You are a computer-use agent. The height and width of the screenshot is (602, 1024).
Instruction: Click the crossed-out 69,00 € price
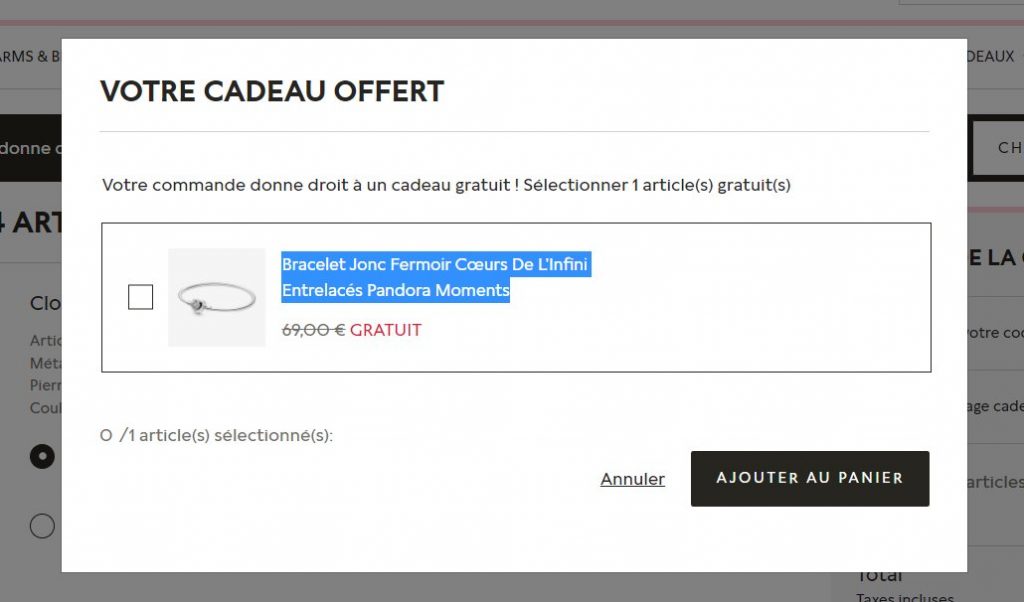313,330
